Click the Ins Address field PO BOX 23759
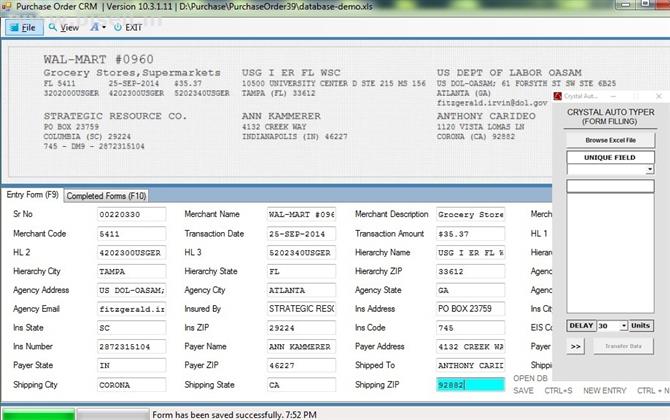This screenshot has height=420, width=670. click(x=470, y=309)
